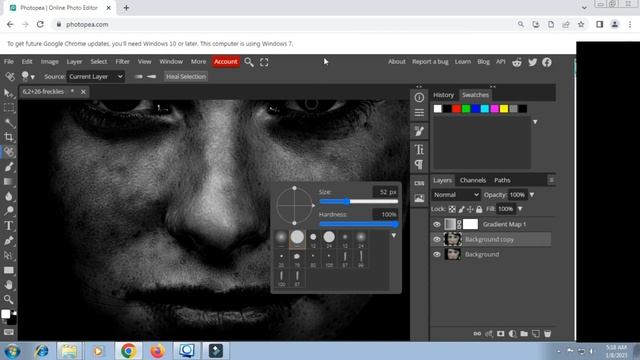Select the Crop tool
This screenshot has height=360, width=640.
9,137
